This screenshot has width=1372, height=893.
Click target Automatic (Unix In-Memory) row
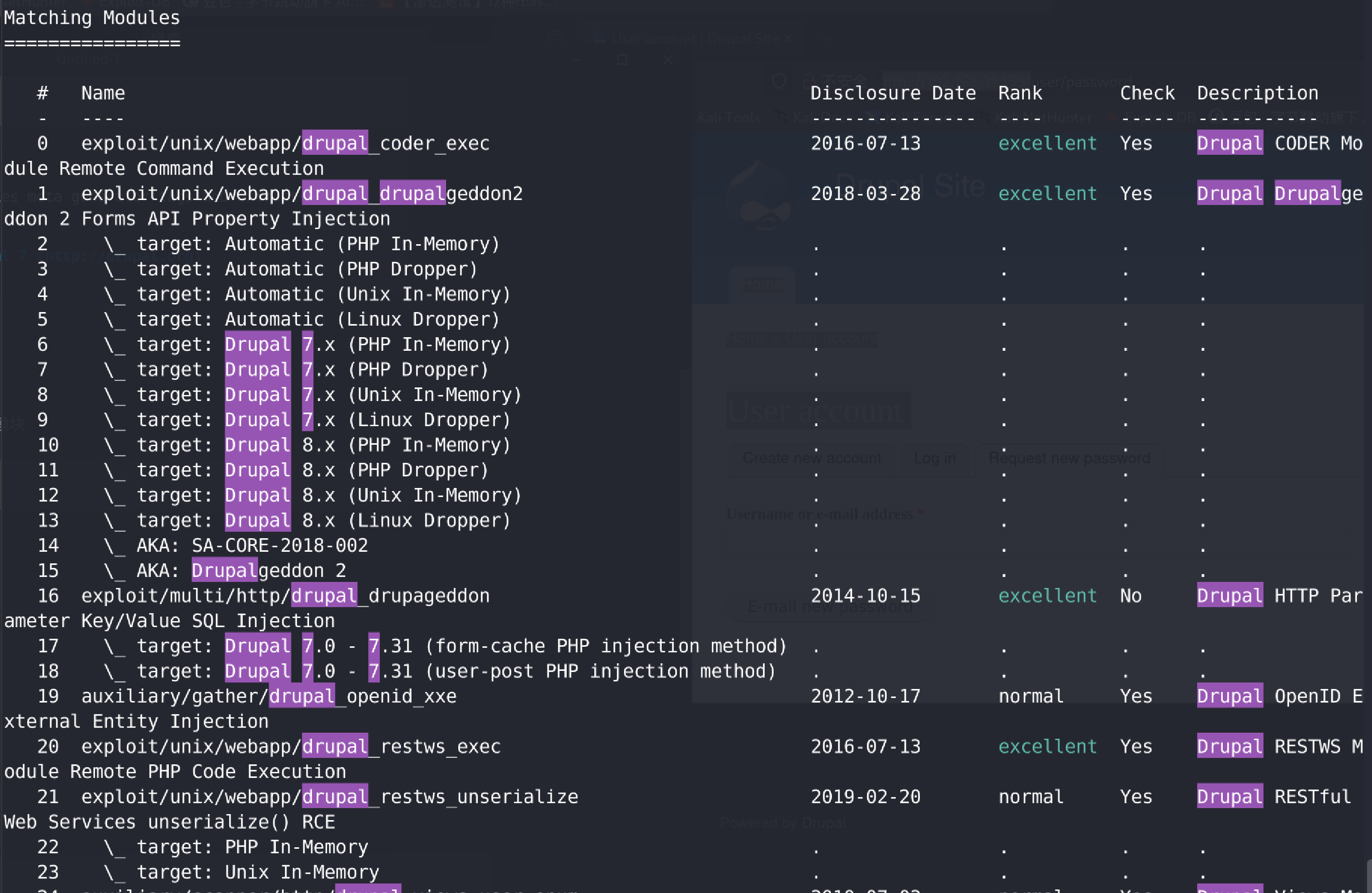tap(307, 294)
